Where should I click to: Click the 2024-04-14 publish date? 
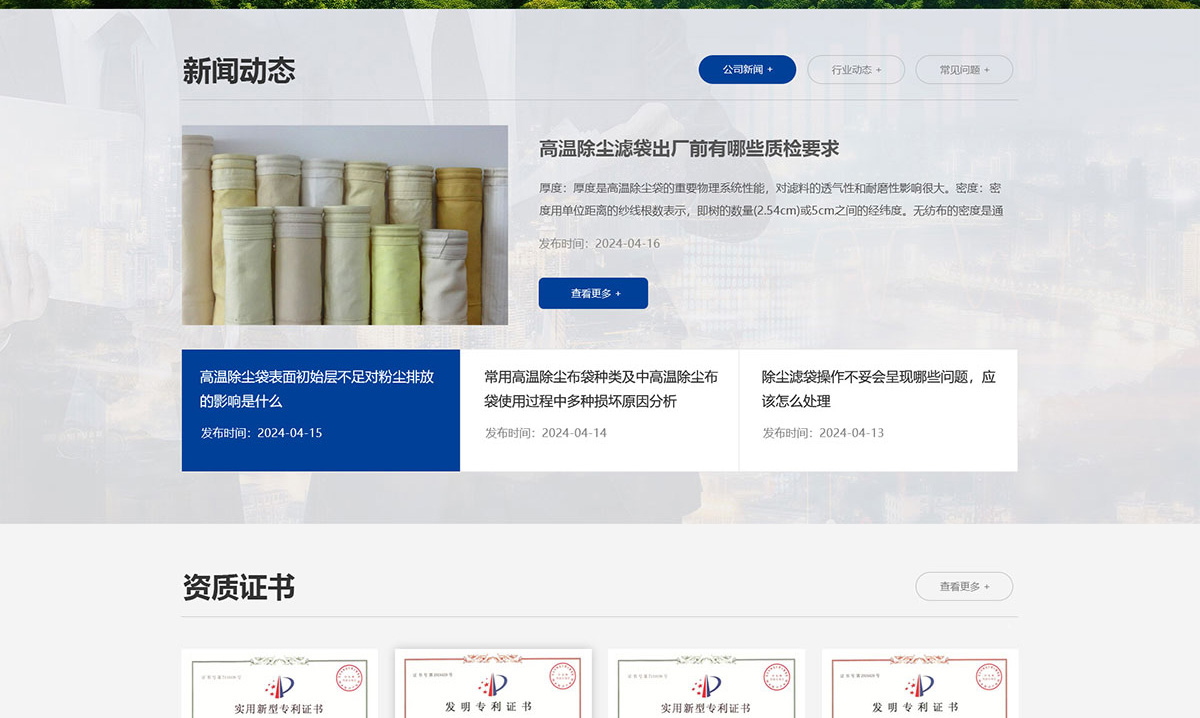[x=546, y=433]
